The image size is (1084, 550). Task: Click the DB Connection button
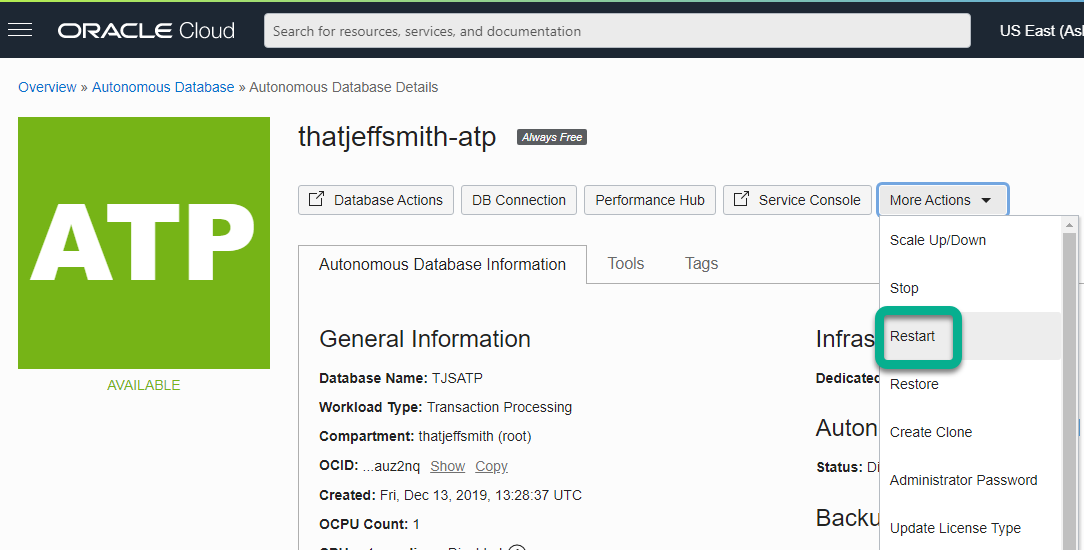click(x=519, y=200)
